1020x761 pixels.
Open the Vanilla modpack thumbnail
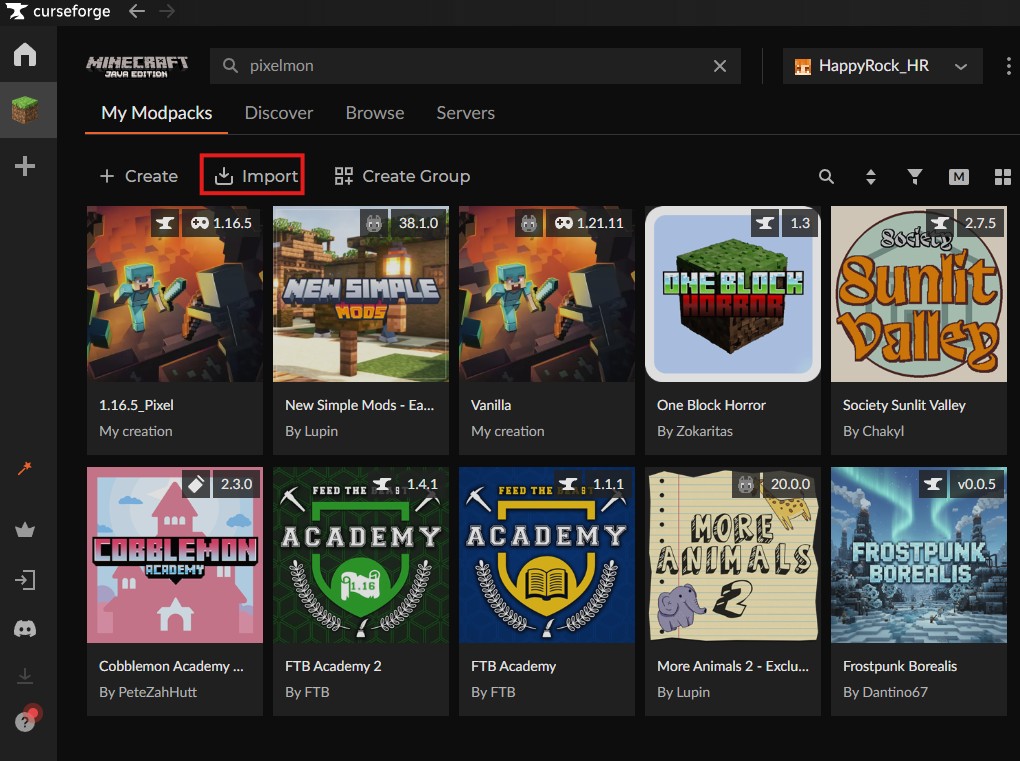point(547,294)
